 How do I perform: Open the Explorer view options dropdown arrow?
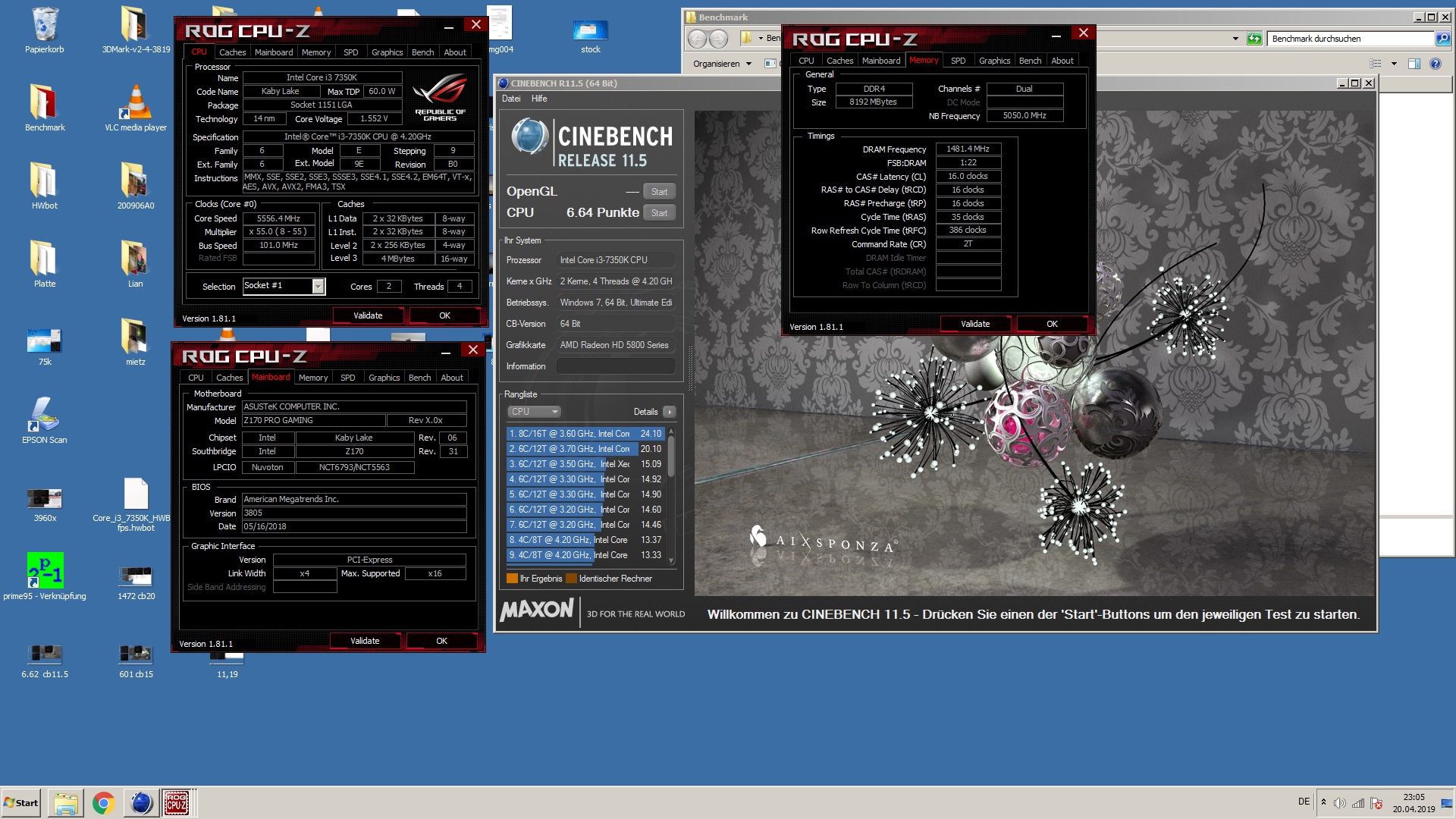click(x=1394, y=64)
